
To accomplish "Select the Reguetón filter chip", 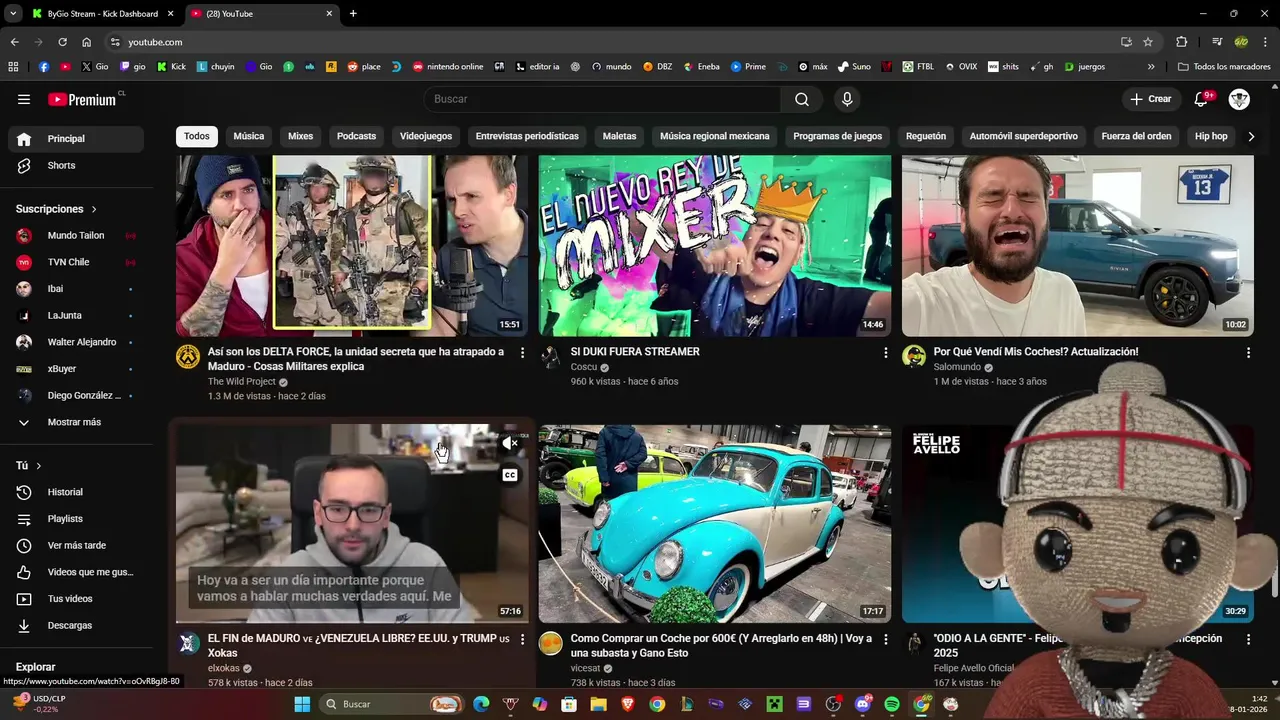I will click(x=926, y=136).
